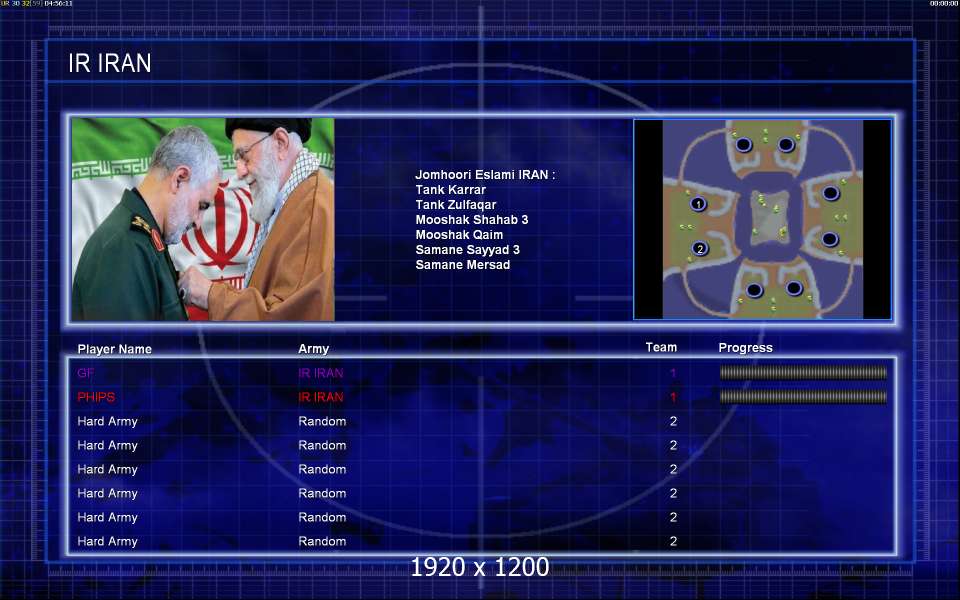
Task: Click the "IR IRAN" screen title
Action: click(110, 63)
